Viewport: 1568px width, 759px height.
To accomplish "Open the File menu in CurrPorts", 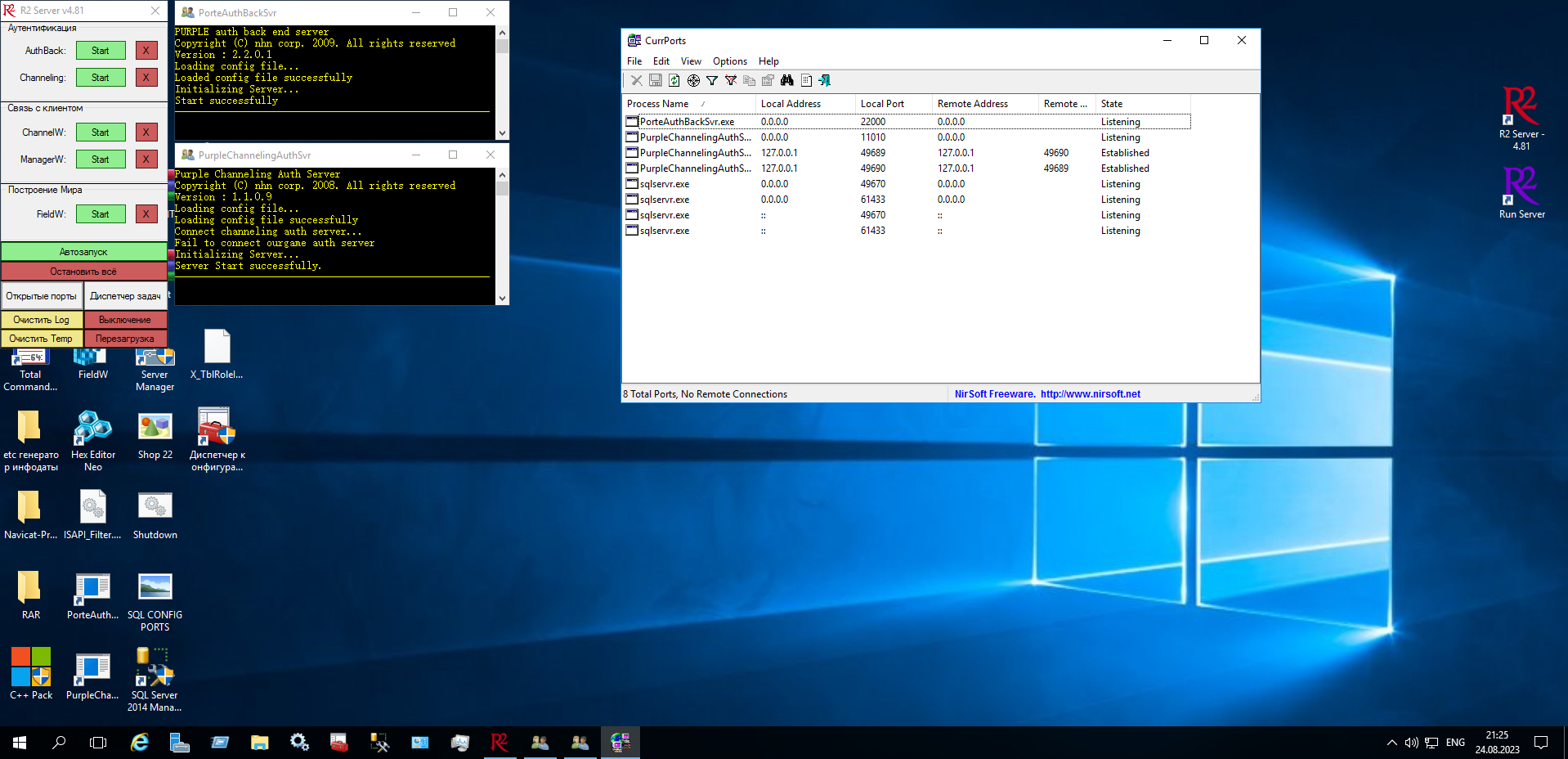I will coord(634,61).
